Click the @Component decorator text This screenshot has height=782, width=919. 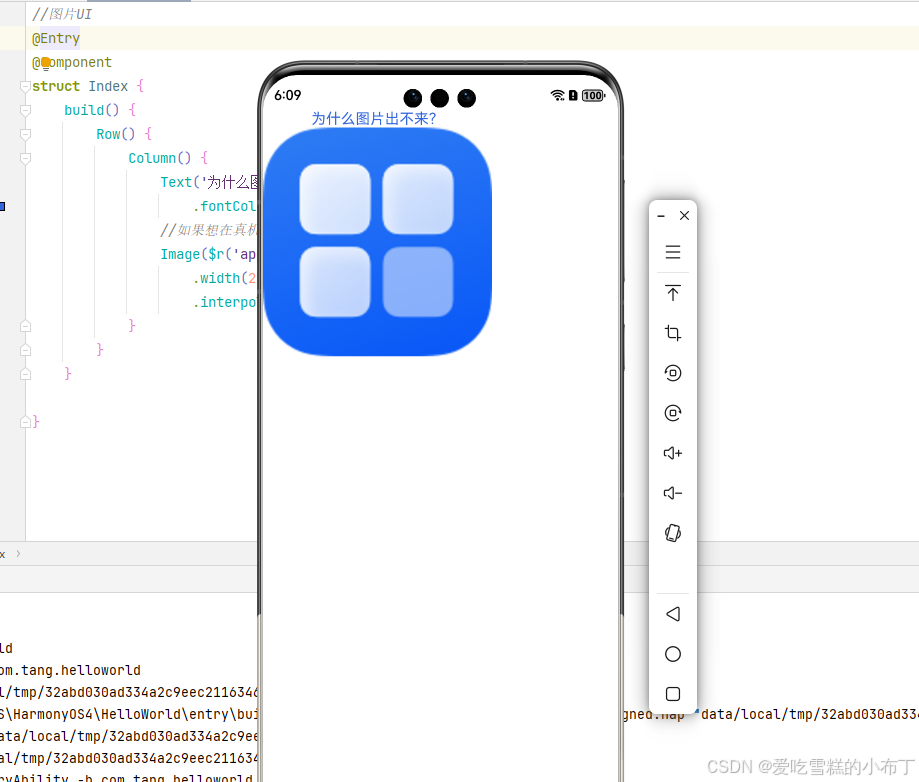pos(72,63)
